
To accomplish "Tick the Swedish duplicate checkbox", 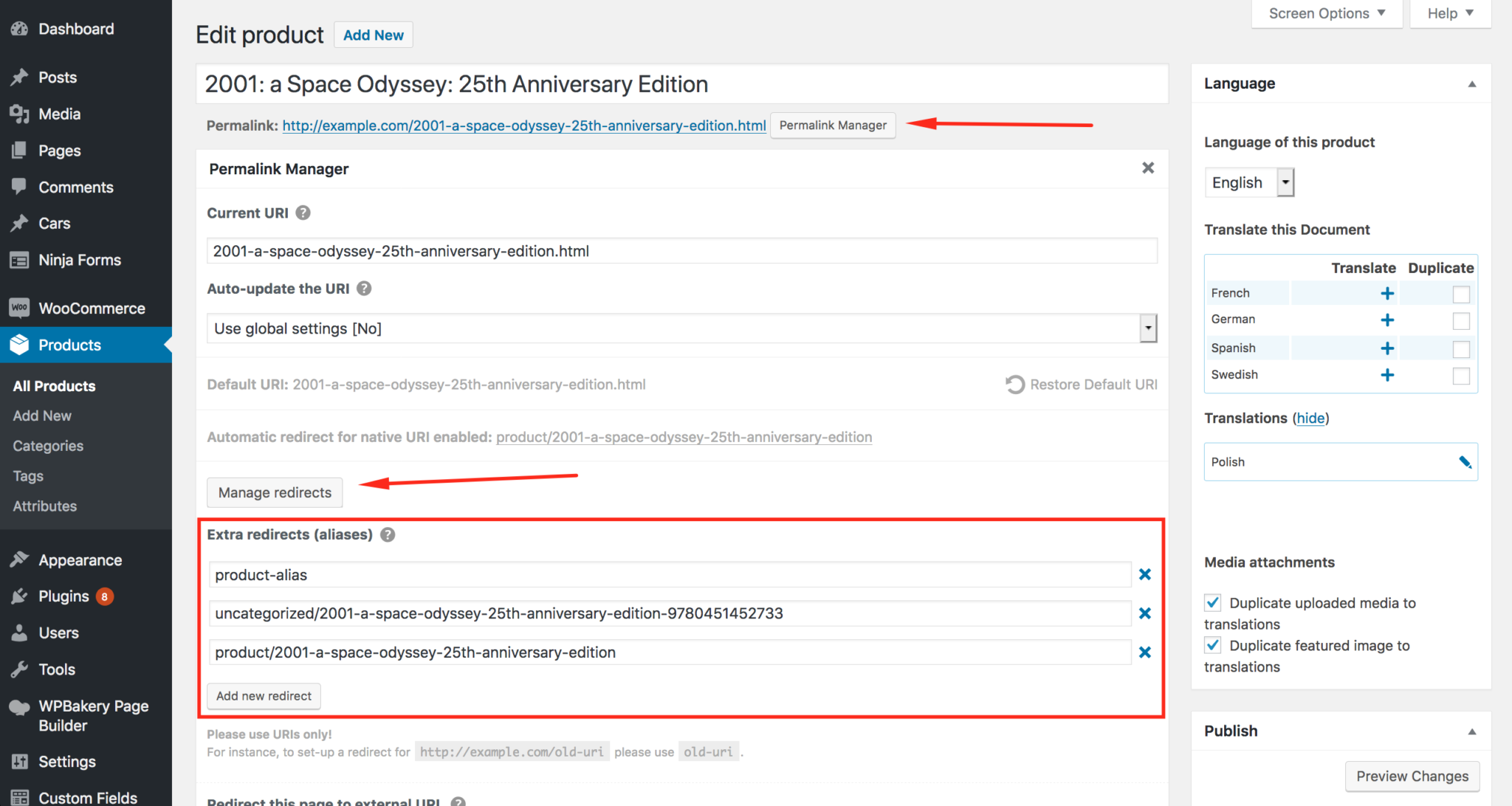I will (x=1461, y=376).
